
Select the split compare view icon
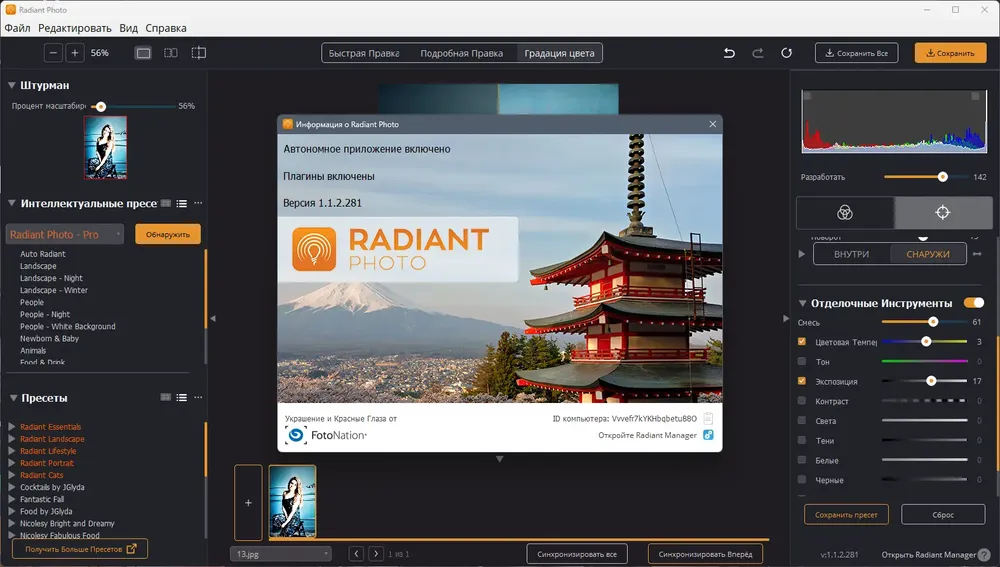pyautogui.click(x=171, y=53)
